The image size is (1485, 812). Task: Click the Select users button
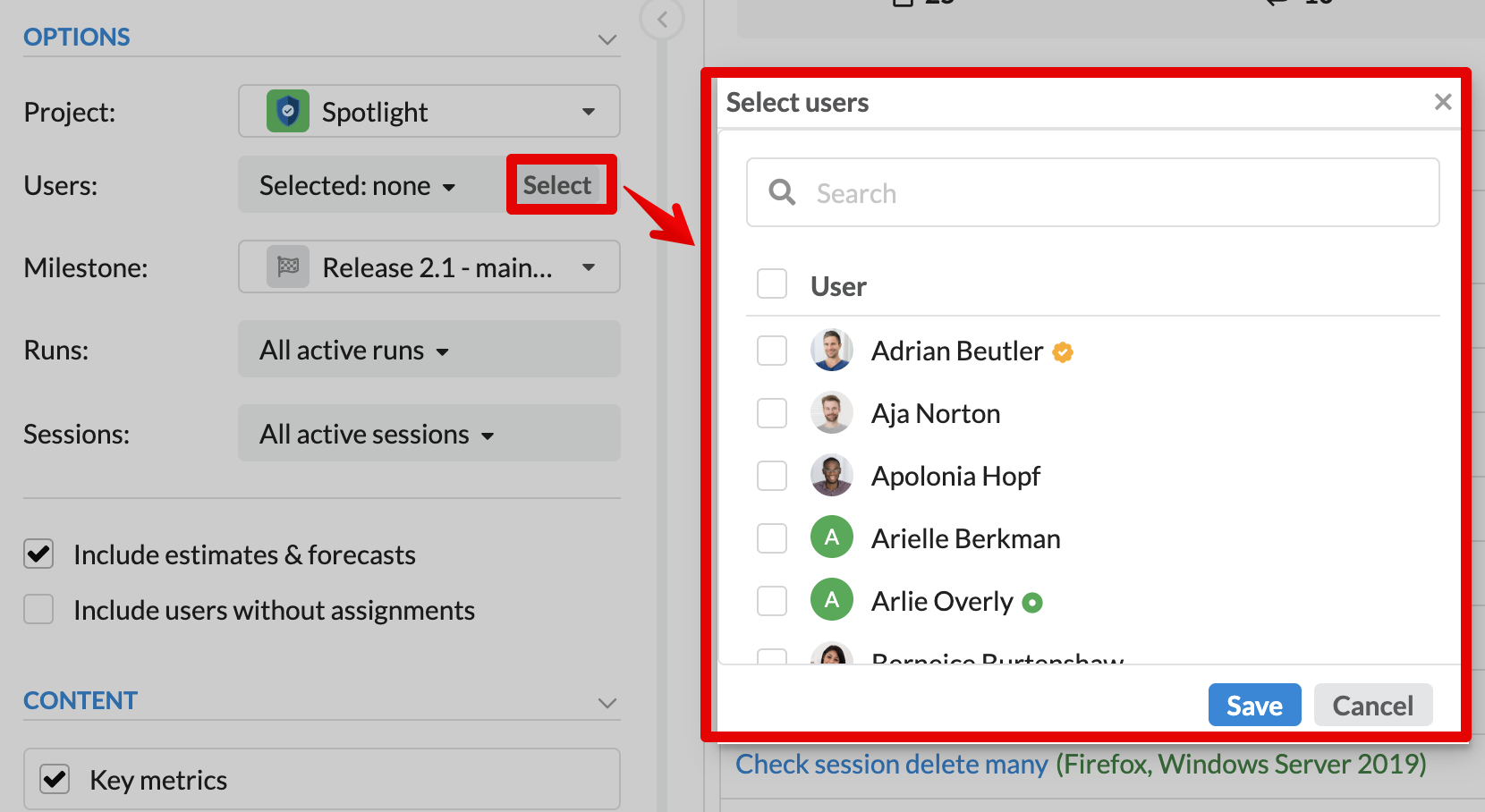coord(557,185)
